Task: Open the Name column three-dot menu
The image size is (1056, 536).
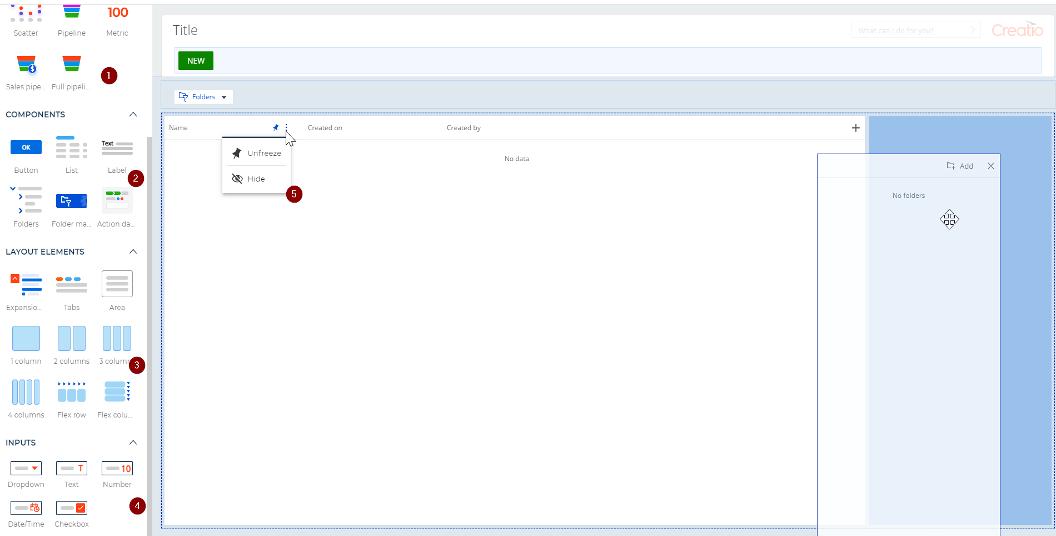Action: 286,127
